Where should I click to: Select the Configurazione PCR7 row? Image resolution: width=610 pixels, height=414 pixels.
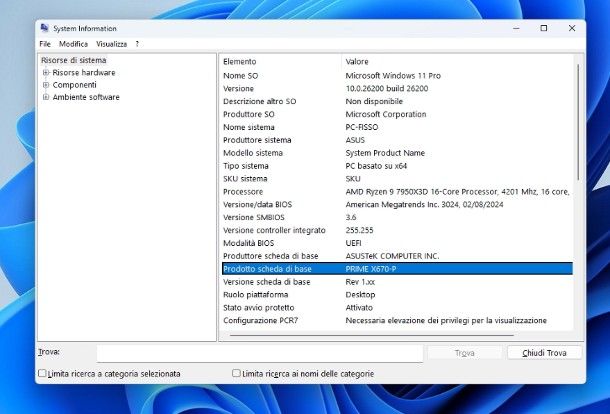(397, 320)
